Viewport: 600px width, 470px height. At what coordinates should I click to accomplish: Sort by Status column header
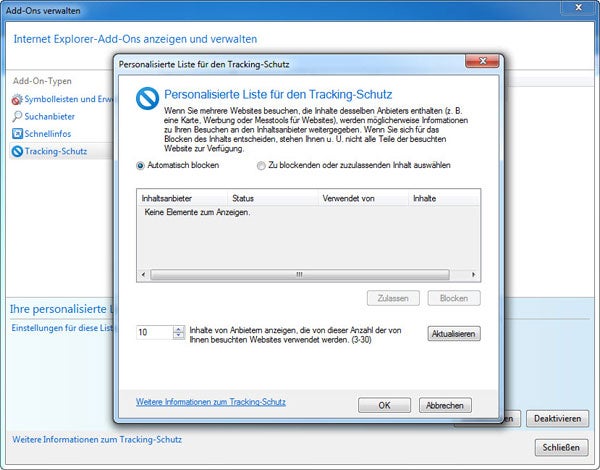[x=273, y=198]
